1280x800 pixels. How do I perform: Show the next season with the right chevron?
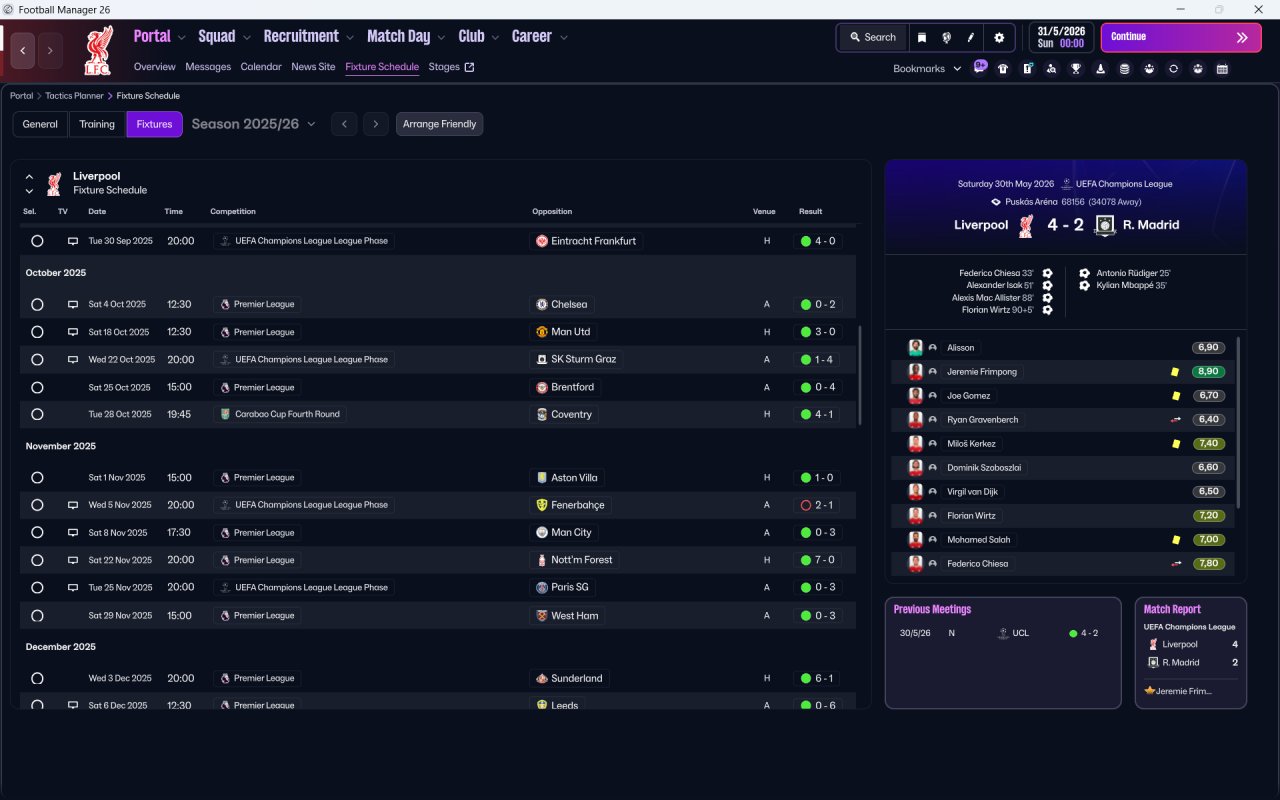click(376, 124)
